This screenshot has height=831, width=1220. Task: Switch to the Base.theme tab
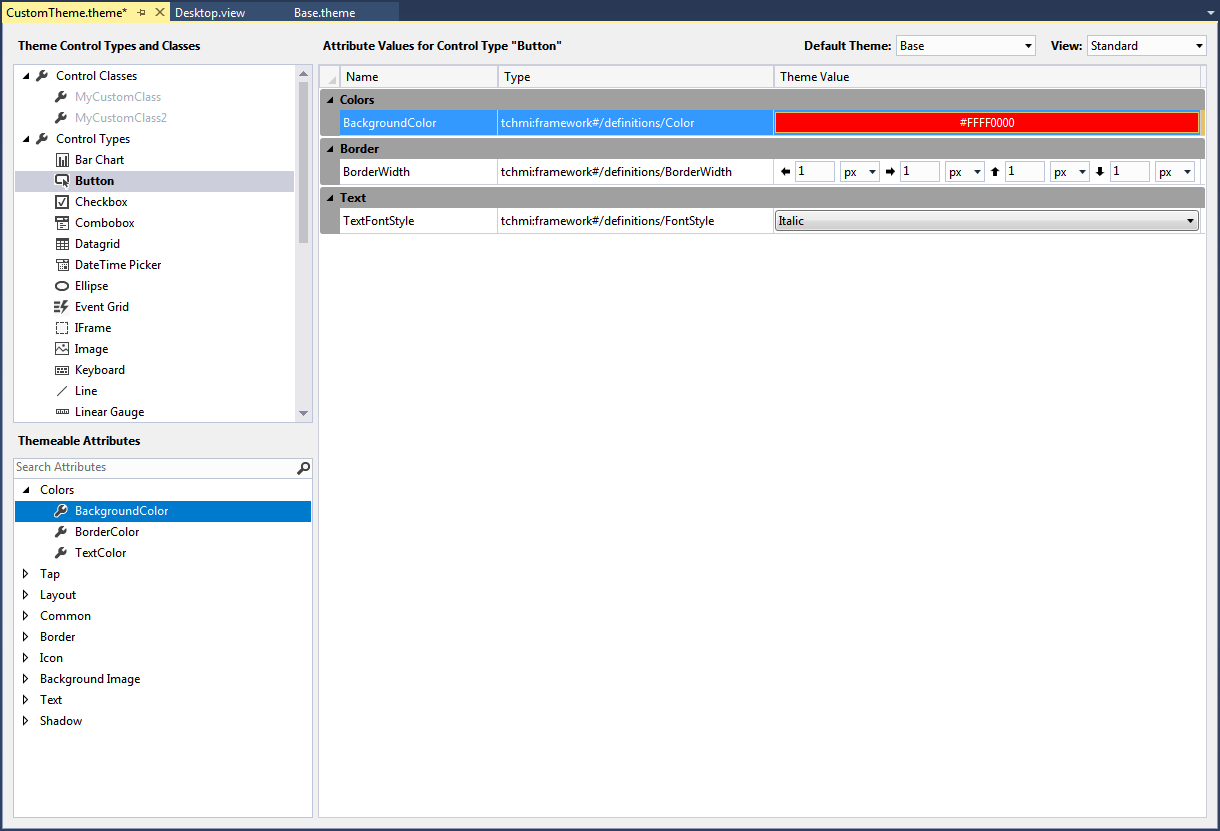click(325, 12)
